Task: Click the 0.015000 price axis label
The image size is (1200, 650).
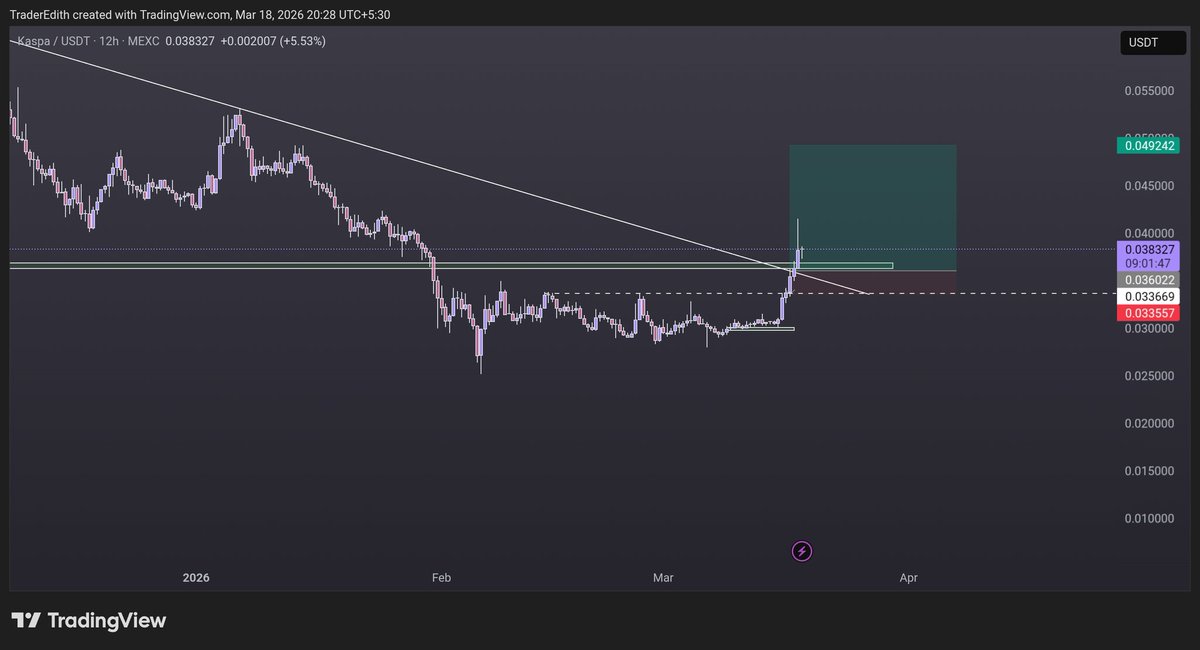Action: (1149, 471)
